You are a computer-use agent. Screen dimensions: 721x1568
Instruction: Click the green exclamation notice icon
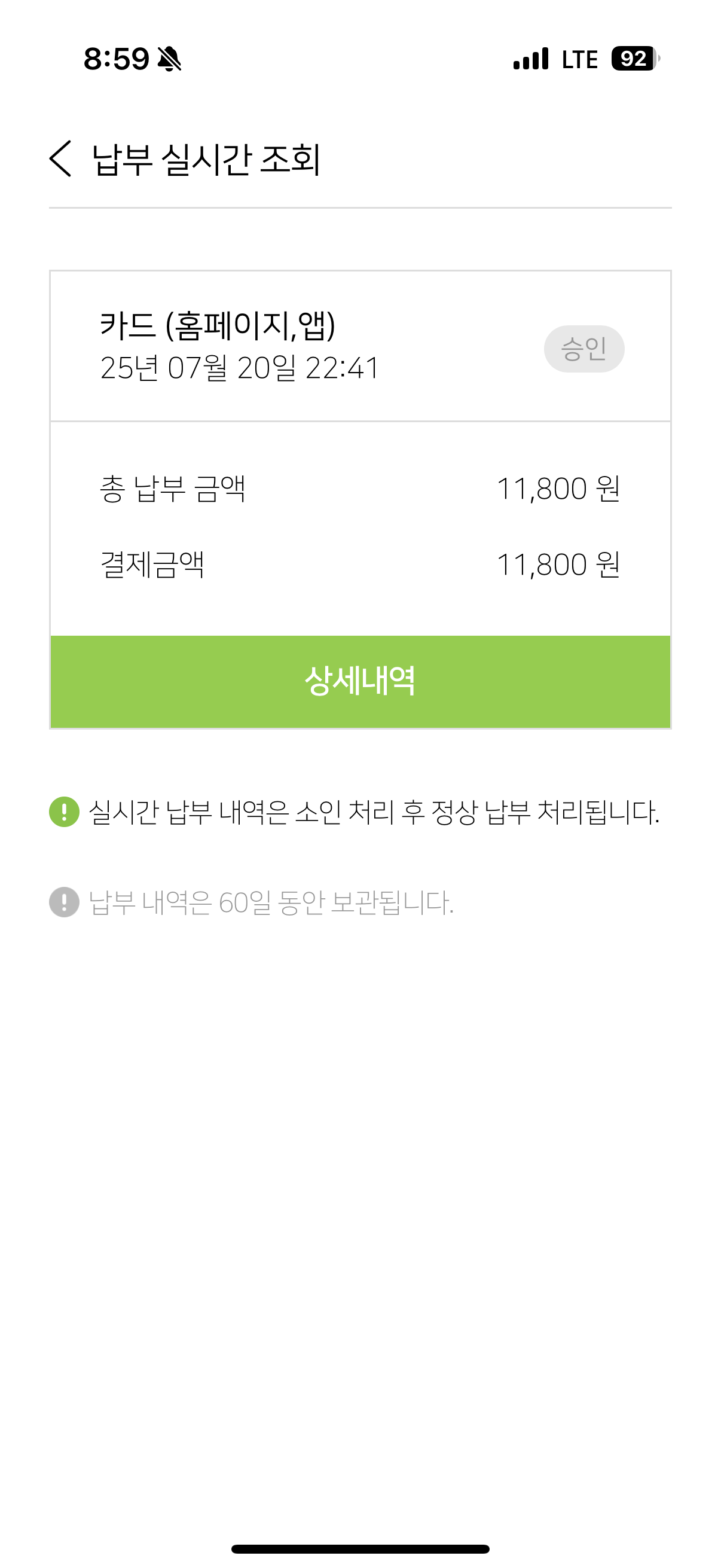click(x=64, y=812)
